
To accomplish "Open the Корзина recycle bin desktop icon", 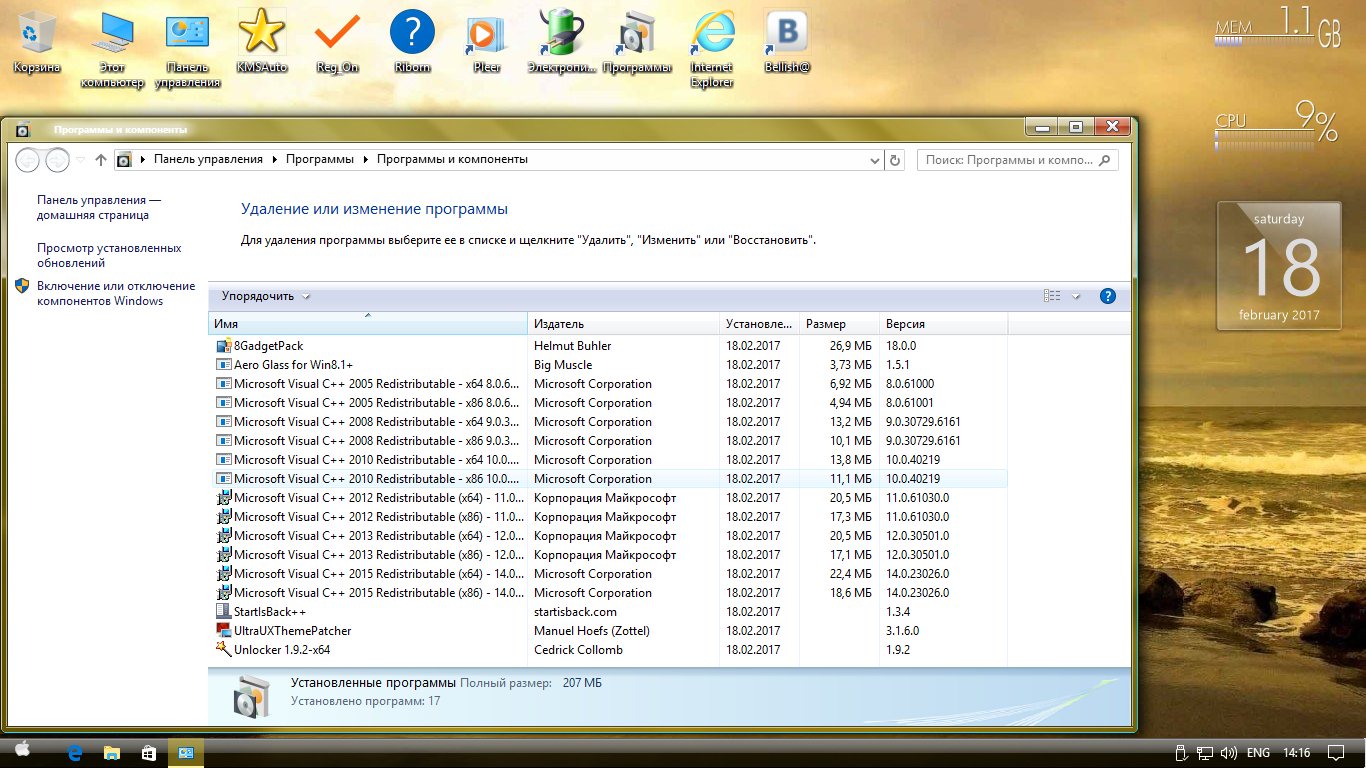I will click(37, 43).
